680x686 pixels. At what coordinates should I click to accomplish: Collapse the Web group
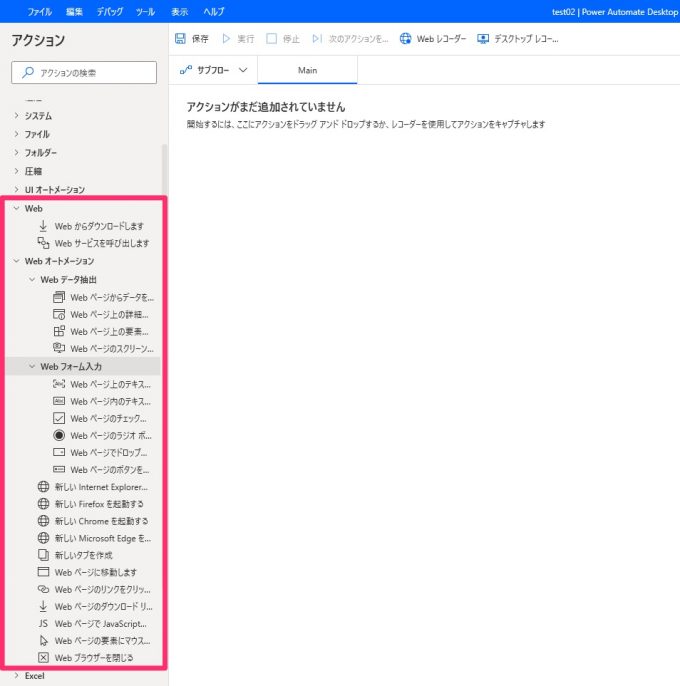(17, 208)
